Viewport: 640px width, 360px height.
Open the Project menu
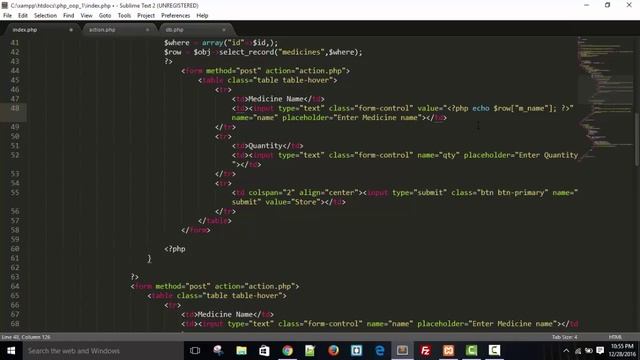tap(146, 16)
